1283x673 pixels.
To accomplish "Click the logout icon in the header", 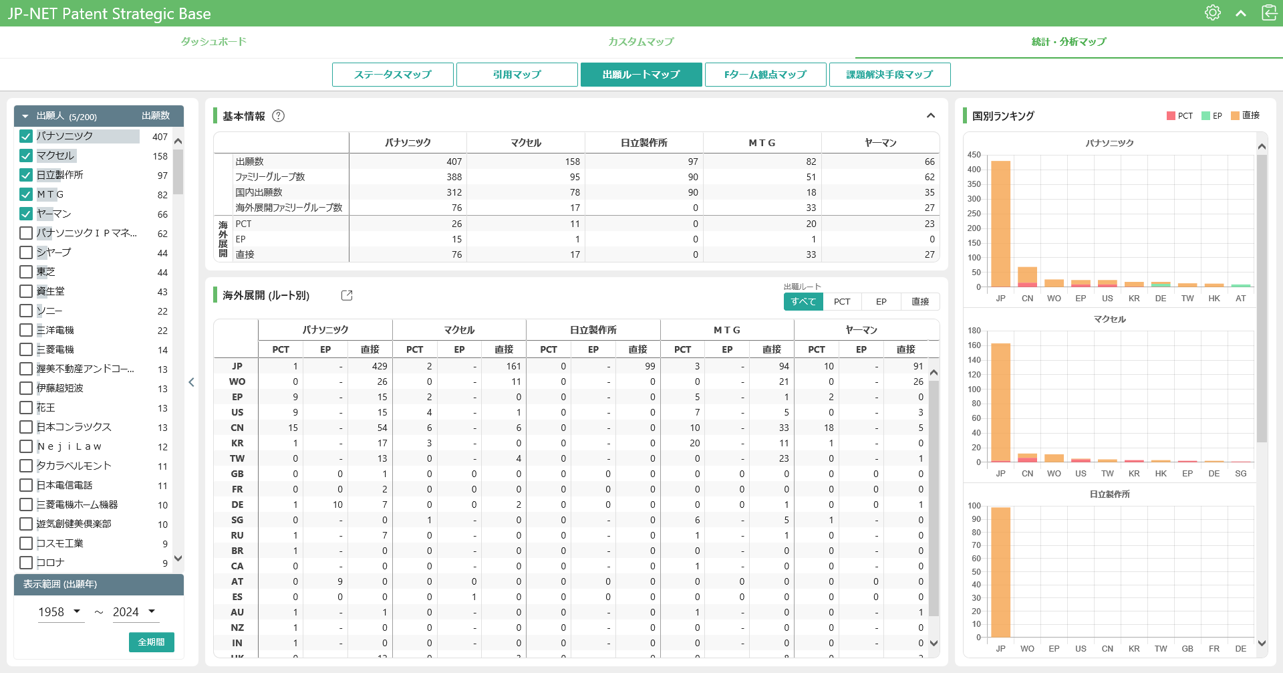I will (1269, 13).
